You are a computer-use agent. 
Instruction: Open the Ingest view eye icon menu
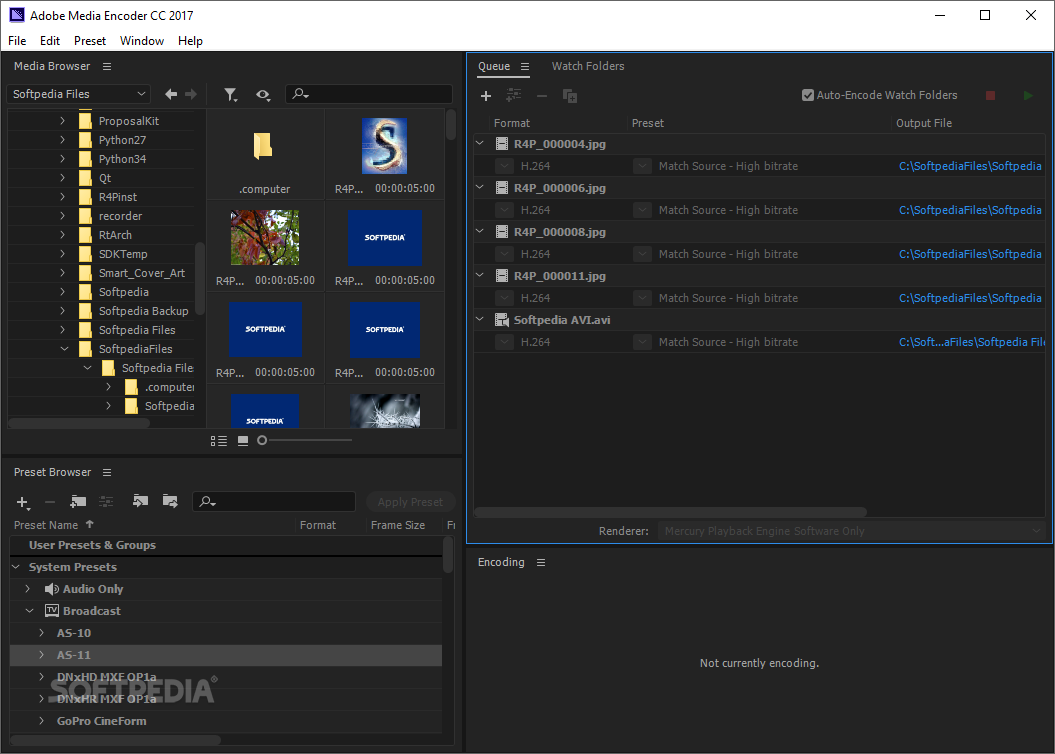[x=263, y=95]
